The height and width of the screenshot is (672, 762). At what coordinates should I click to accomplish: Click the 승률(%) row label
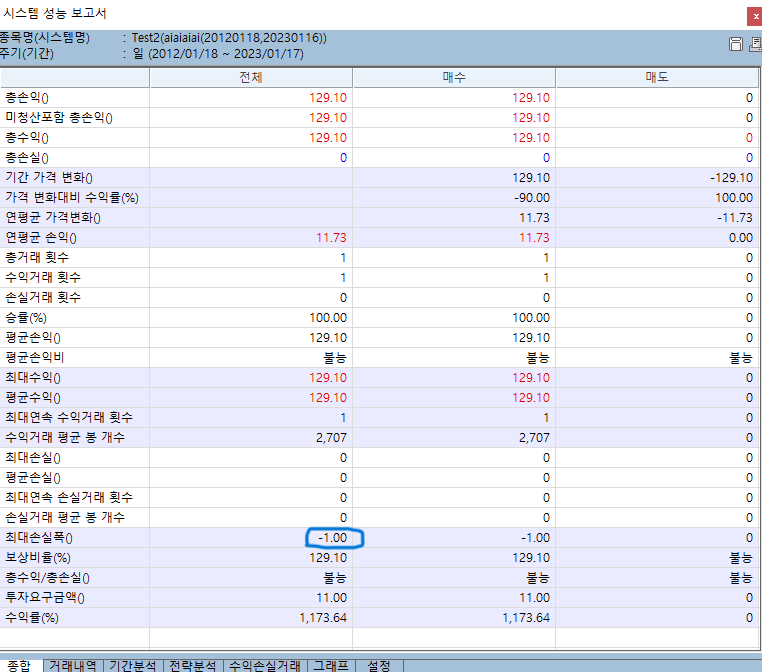pos(25,317)
